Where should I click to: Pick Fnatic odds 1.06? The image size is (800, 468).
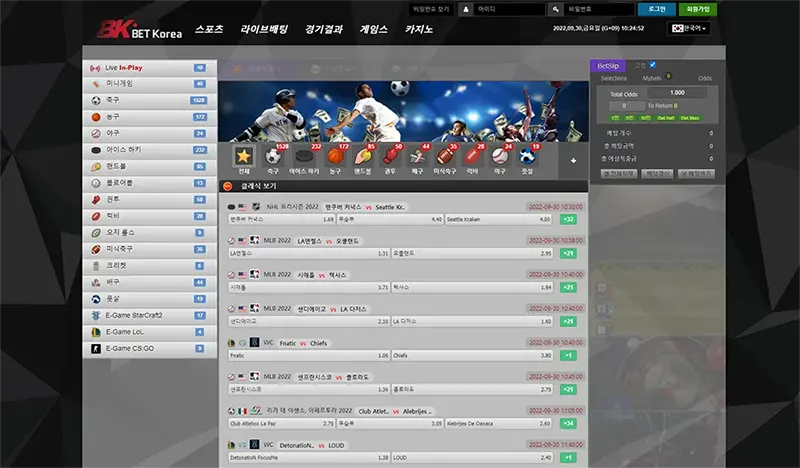tap(309, 355)
